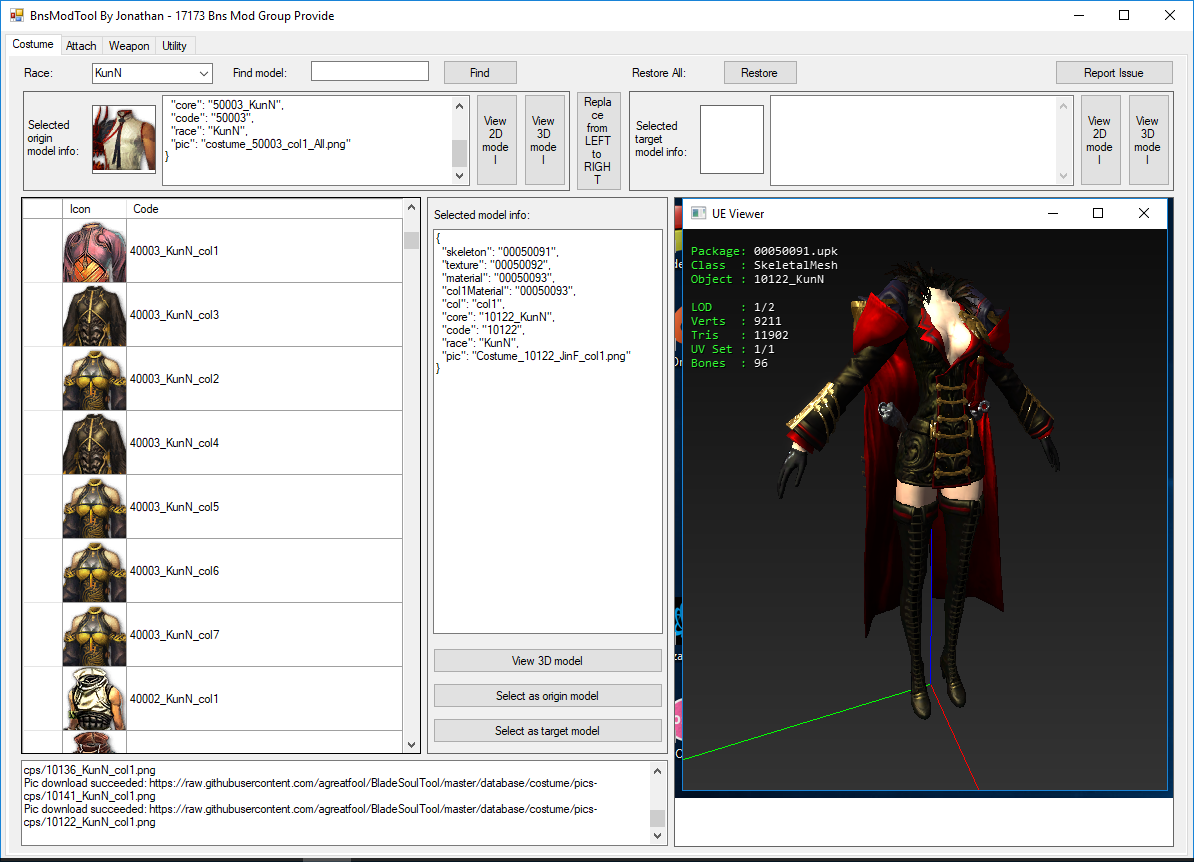Open the Weapon tab
1194x862 pixels.
click(129, 46)
